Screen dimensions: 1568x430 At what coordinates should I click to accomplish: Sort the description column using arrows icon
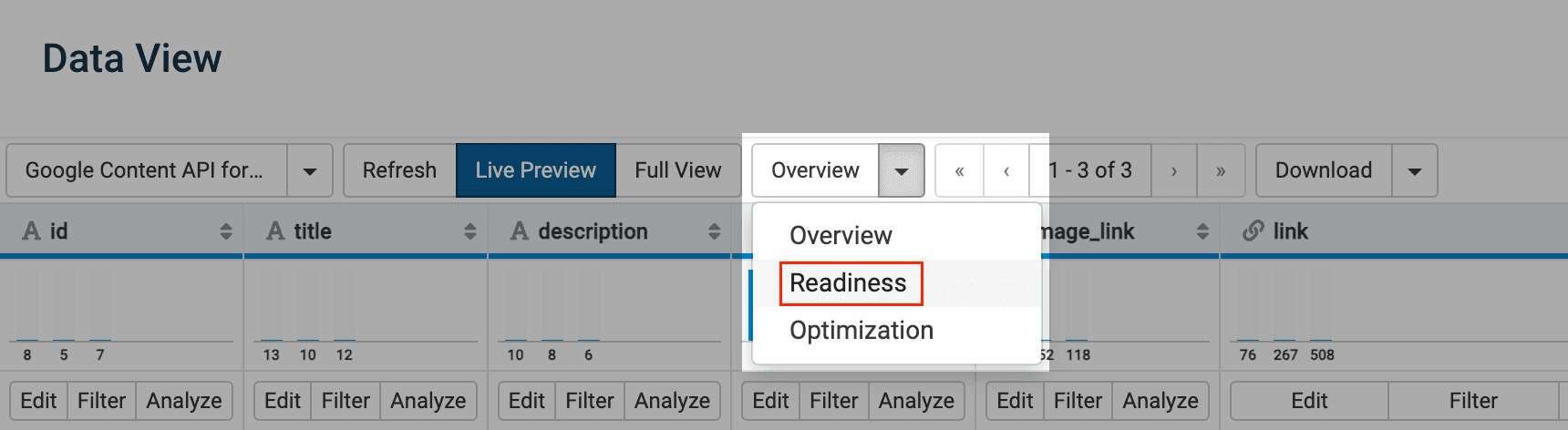tap(714, 231)
